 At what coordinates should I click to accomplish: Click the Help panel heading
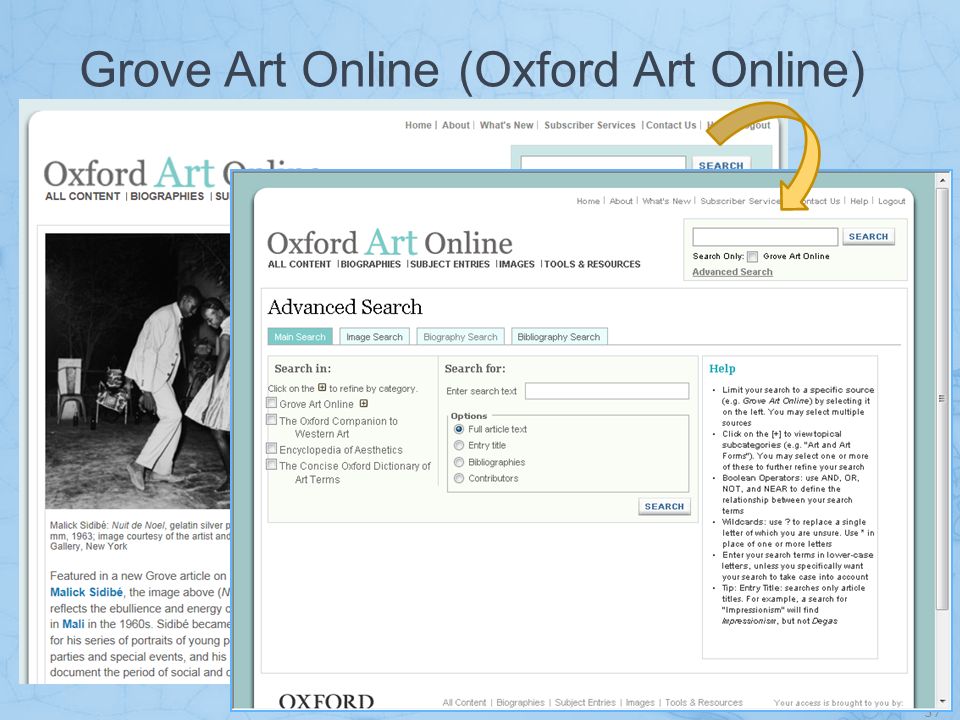click(722, 369)
